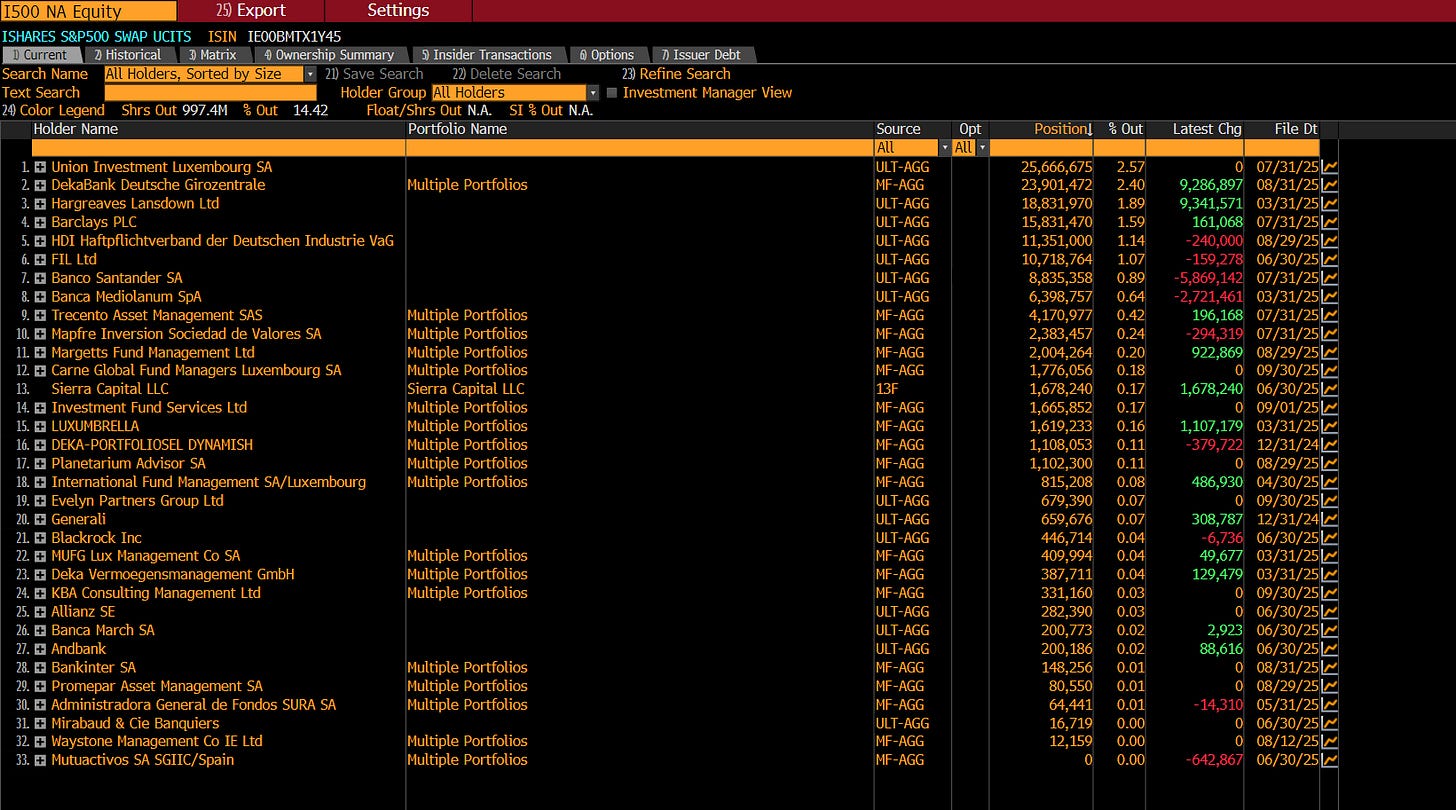Sort by the Latest Chg column header
The image size is (1456, 810).
pyautogui.click(x=1207, y=129)
